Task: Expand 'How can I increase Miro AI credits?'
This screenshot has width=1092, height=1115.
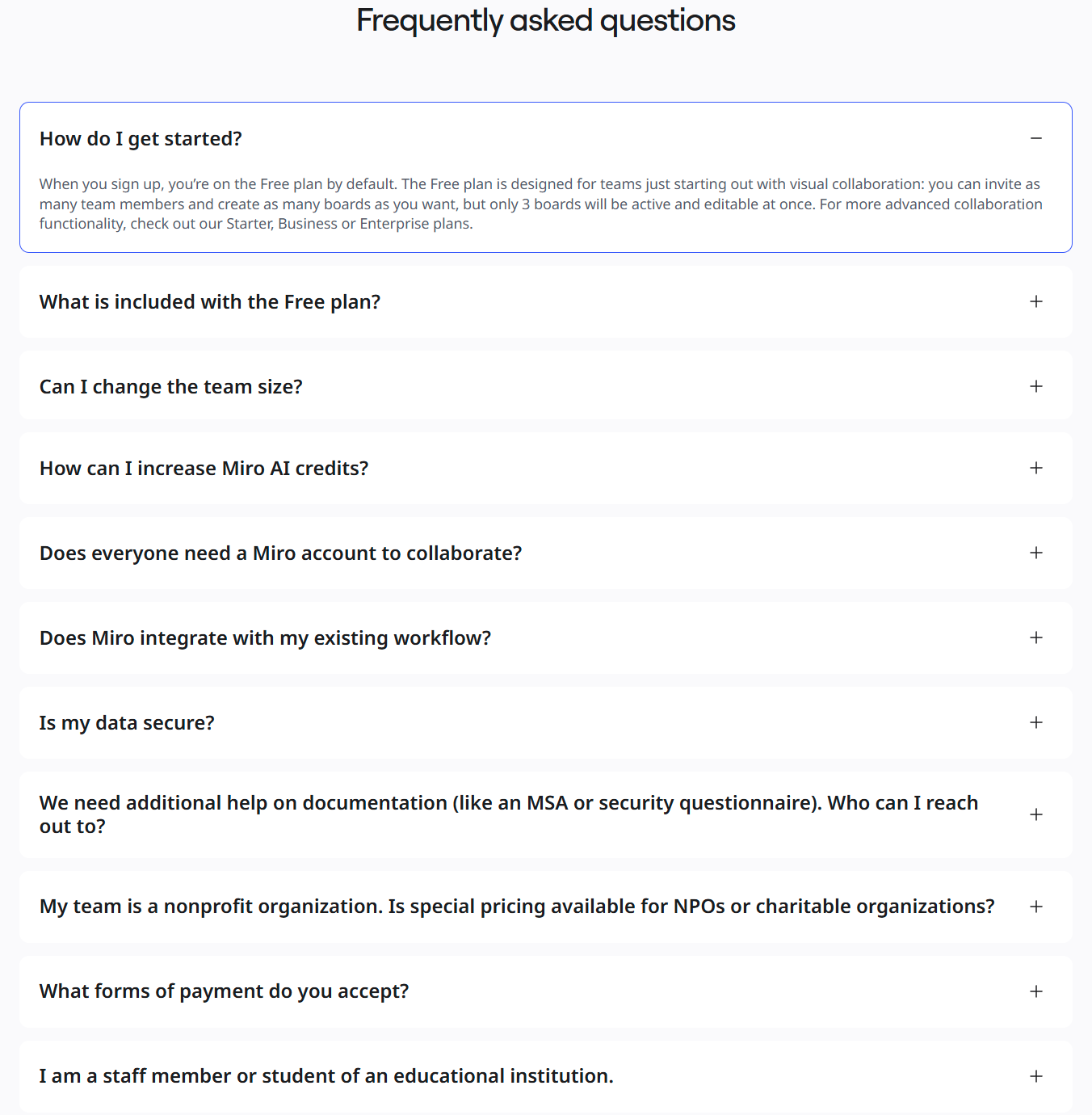Action: (x=1036, y=468)
